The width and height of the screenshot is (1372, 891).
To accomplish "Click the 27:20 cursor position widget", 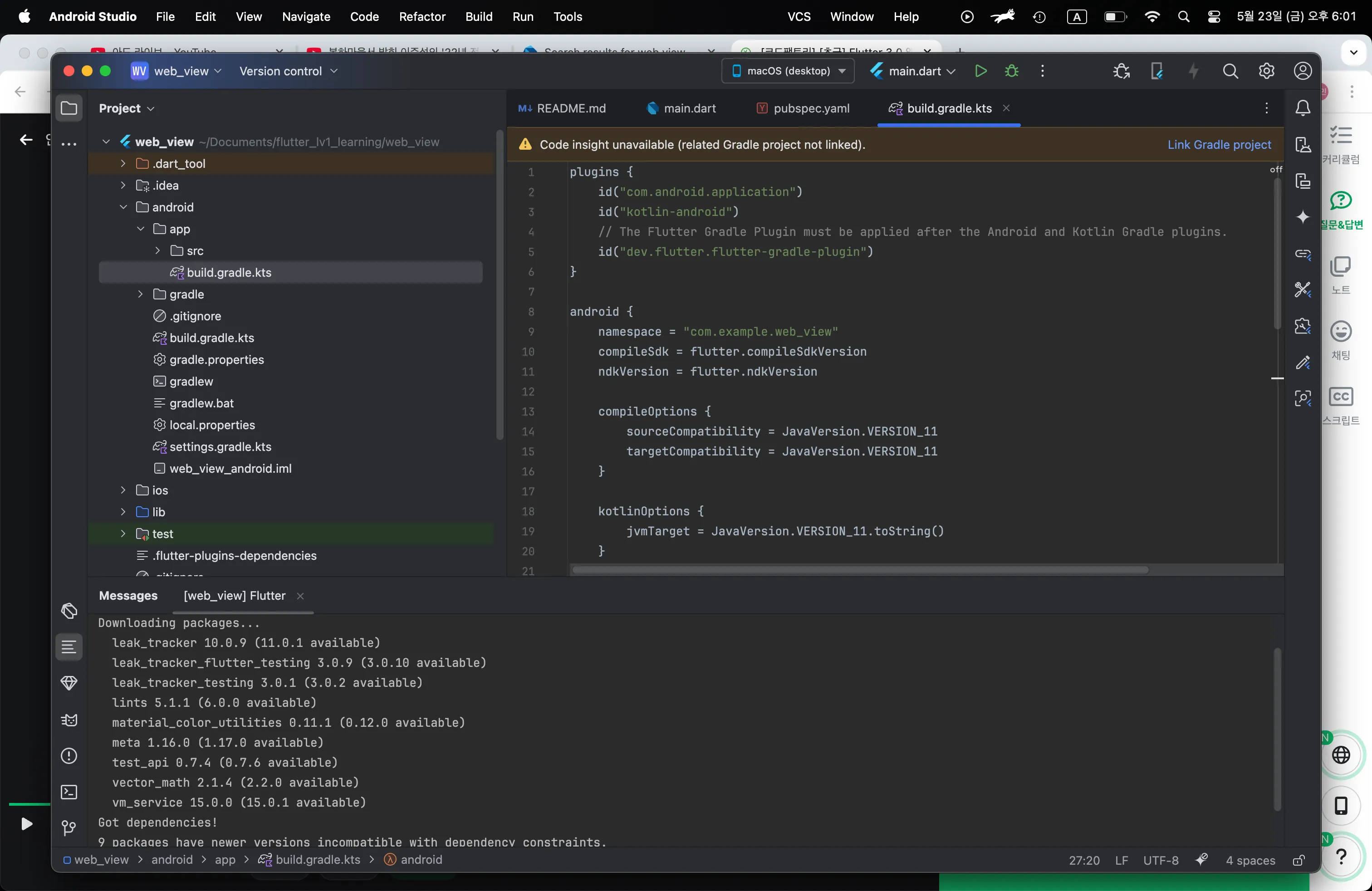I will [x=1084, y=861].
